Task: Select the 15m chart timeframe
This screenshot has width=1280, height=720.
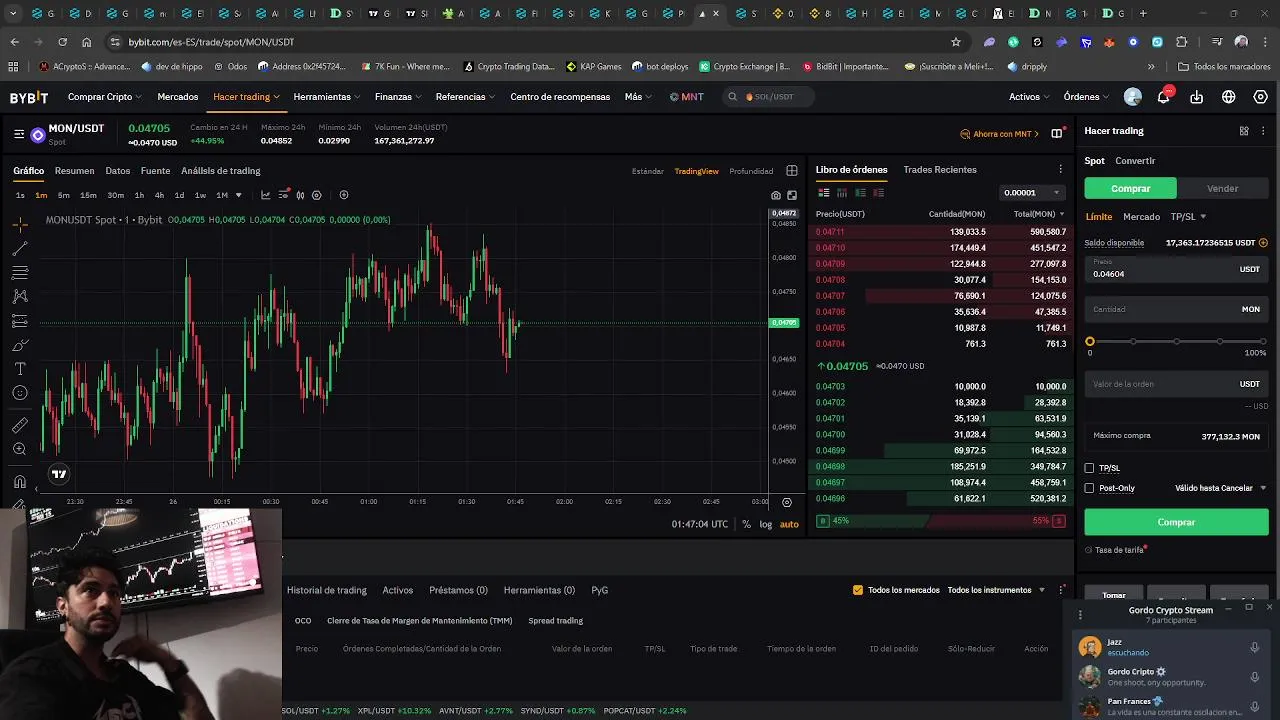Action: pos(88,195)
